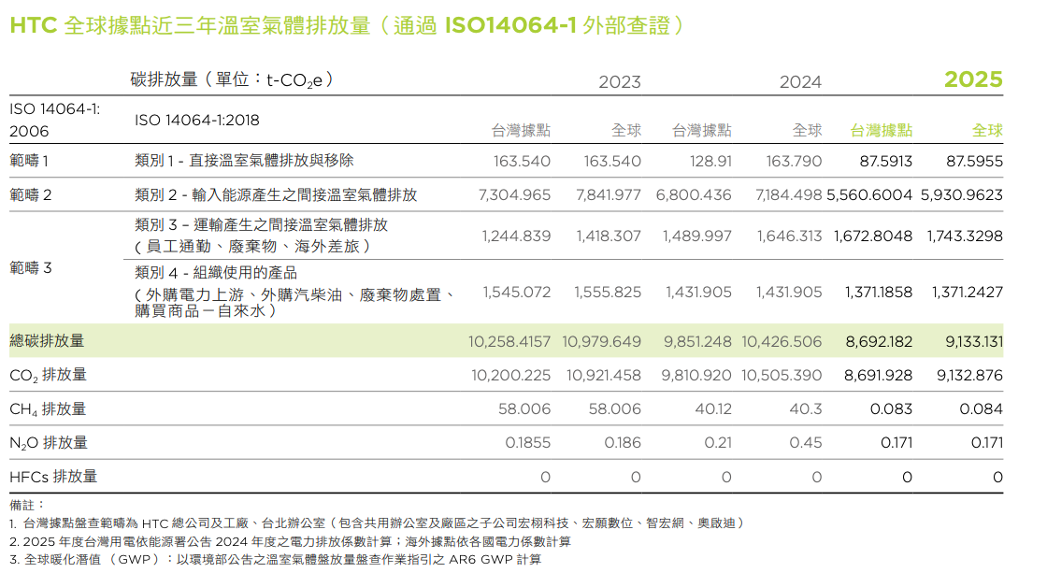Image resolution: width=1048 pixels, height=588 pixels.
Task: Click the total value 10,258.4157
Action: [509, 342]
